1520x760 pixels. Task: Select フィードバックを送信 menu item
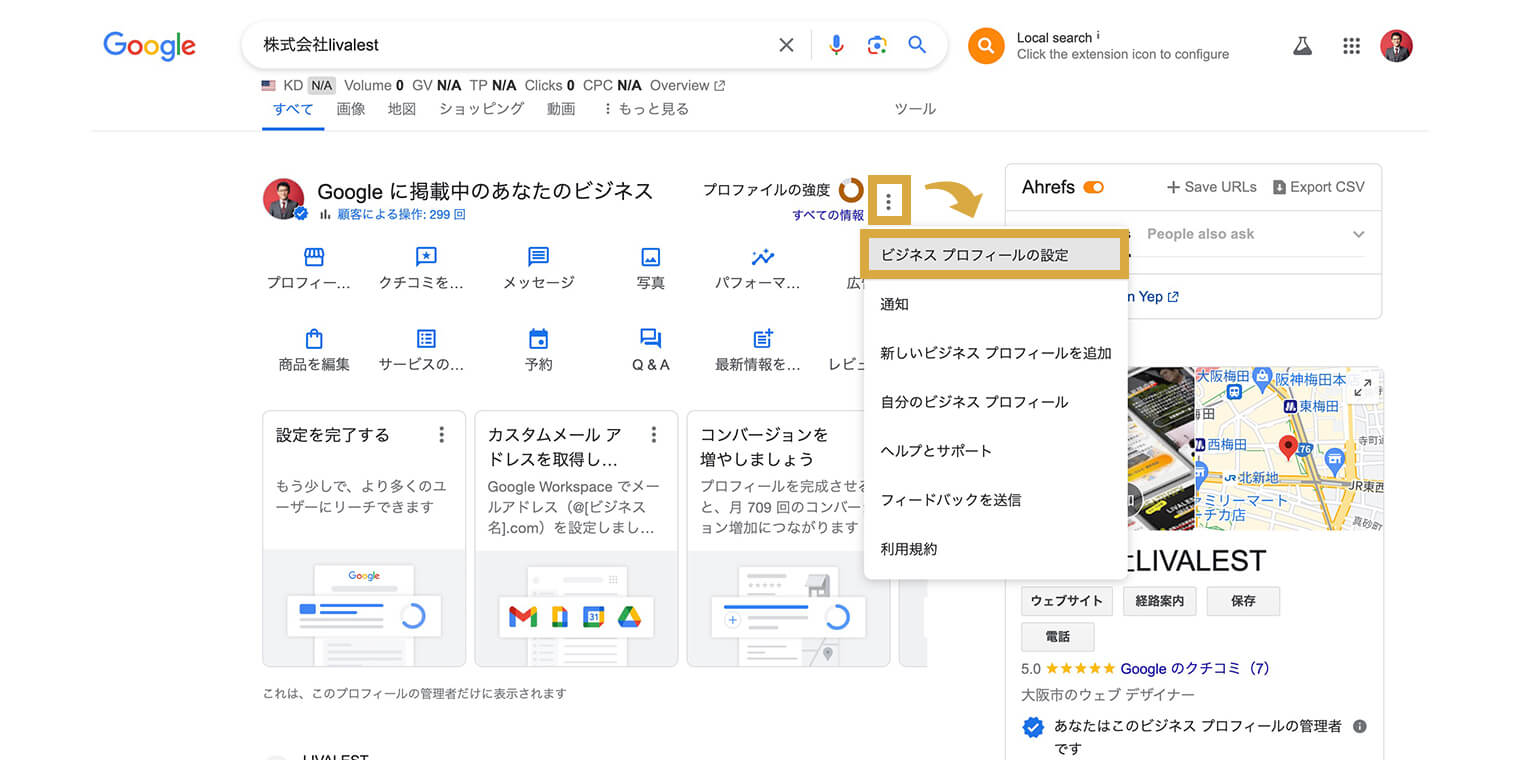[x=996, y=500]
